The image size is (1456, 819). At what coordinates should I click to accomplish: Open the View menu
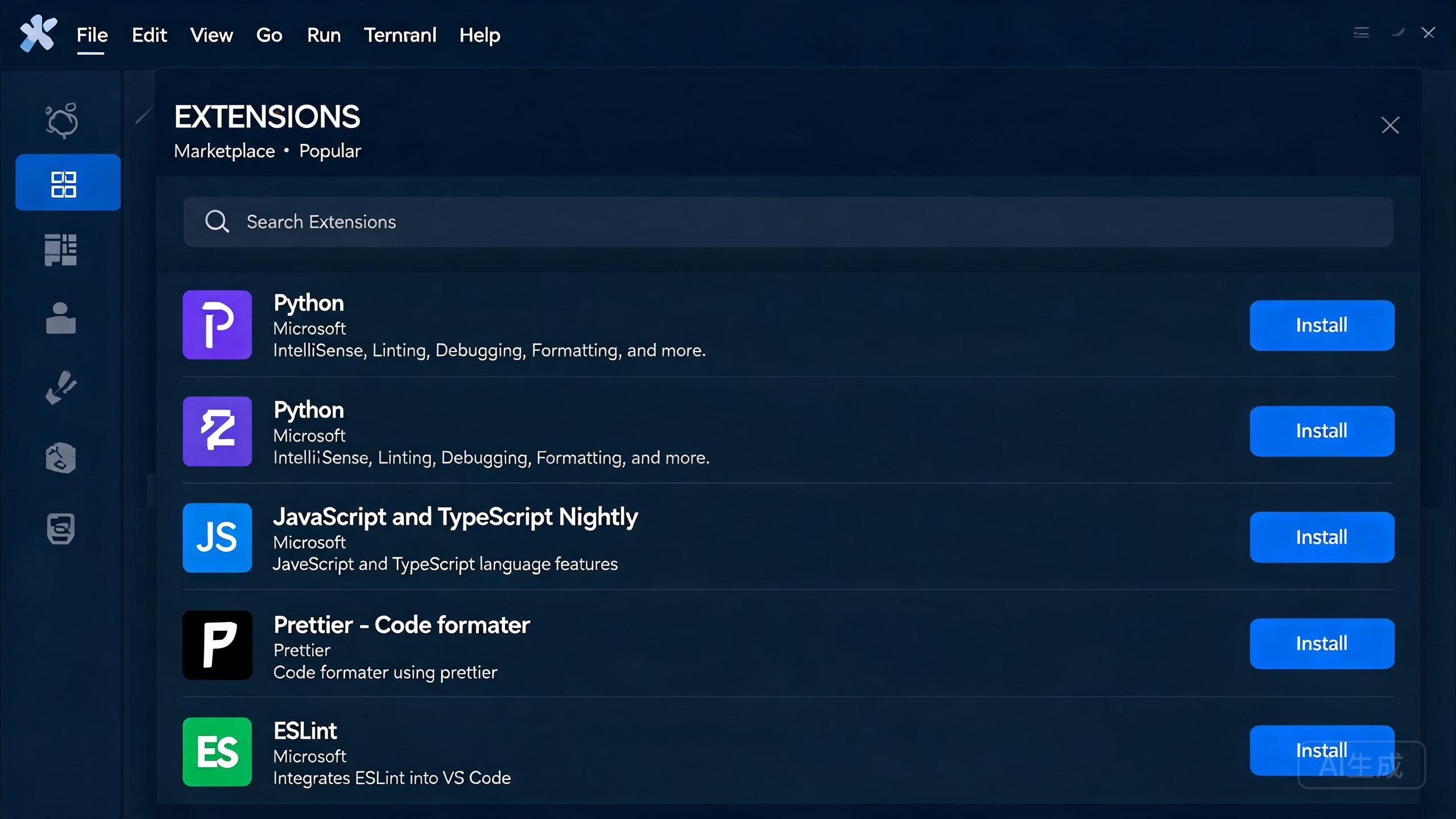click(212, 35)
